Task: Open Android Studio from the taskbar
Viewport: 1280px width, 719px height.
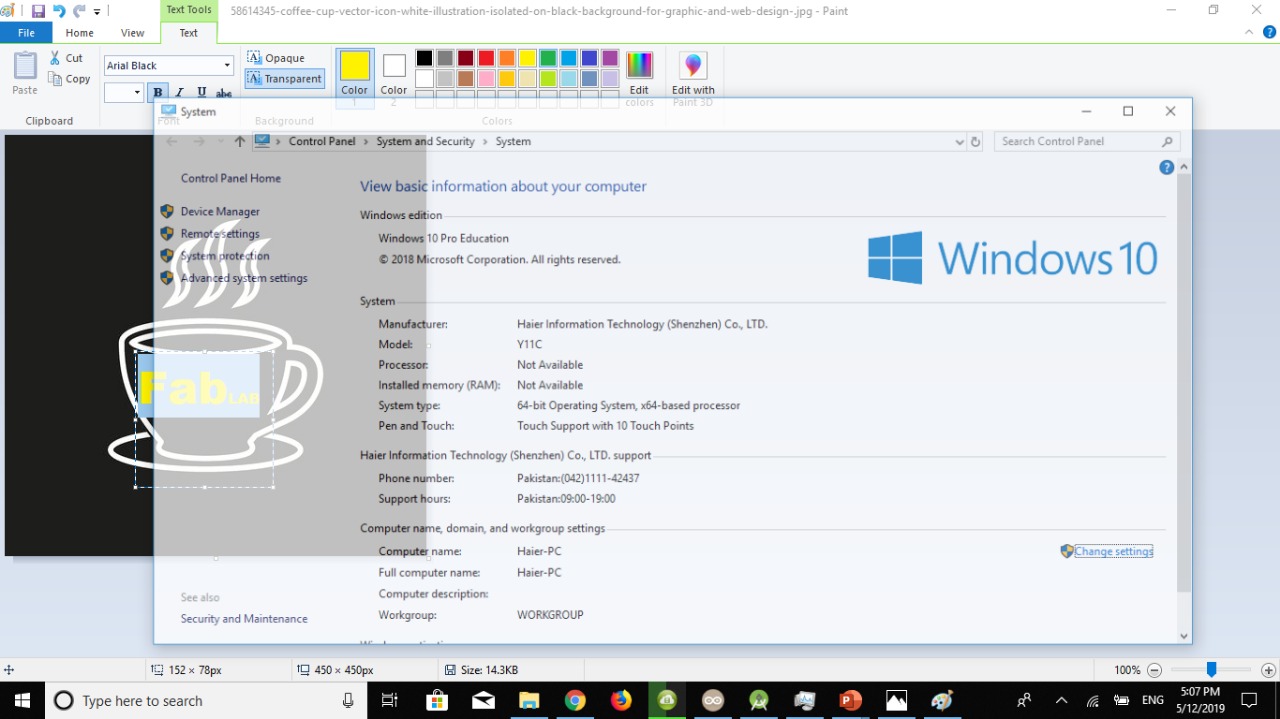Action: click(x=759, y=701)
